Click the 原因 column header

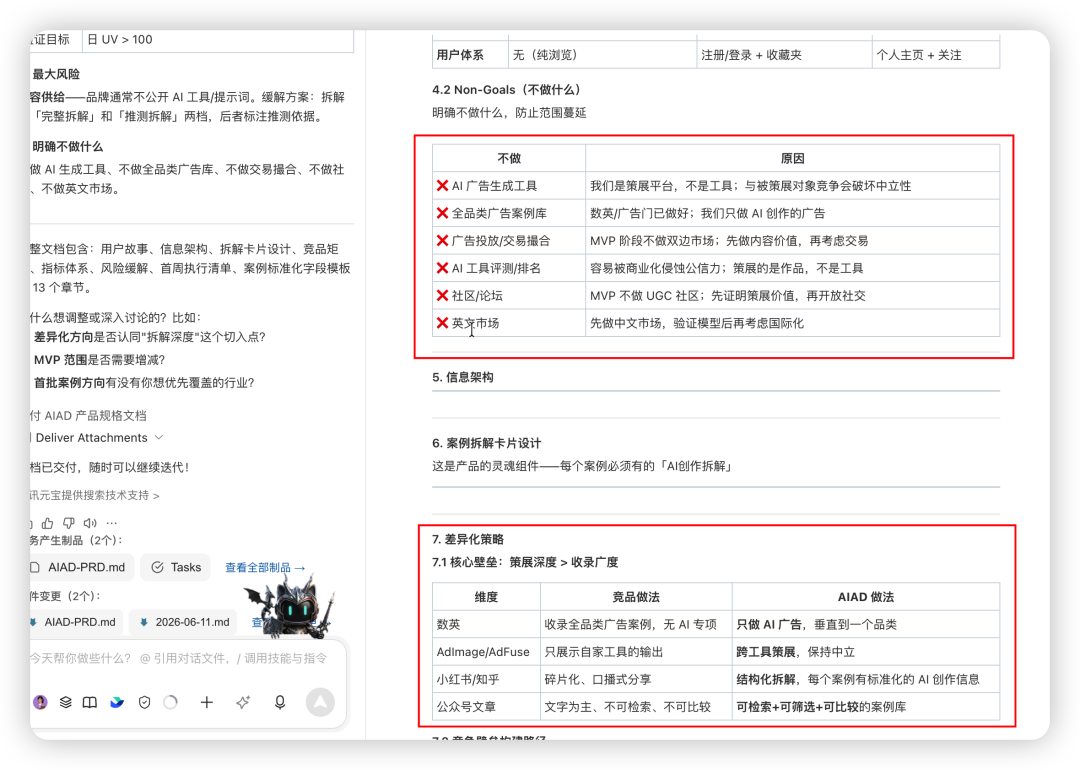pos(793,158)
